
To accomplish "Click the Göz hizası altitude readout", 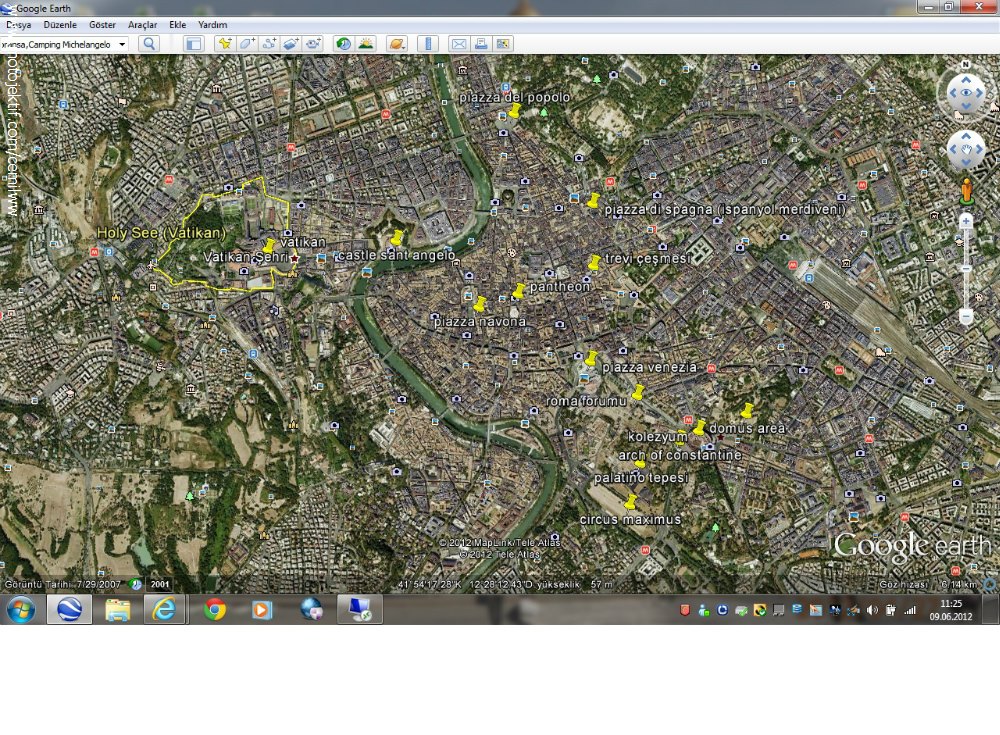I will pyautogui.click(x=927, y=584).
